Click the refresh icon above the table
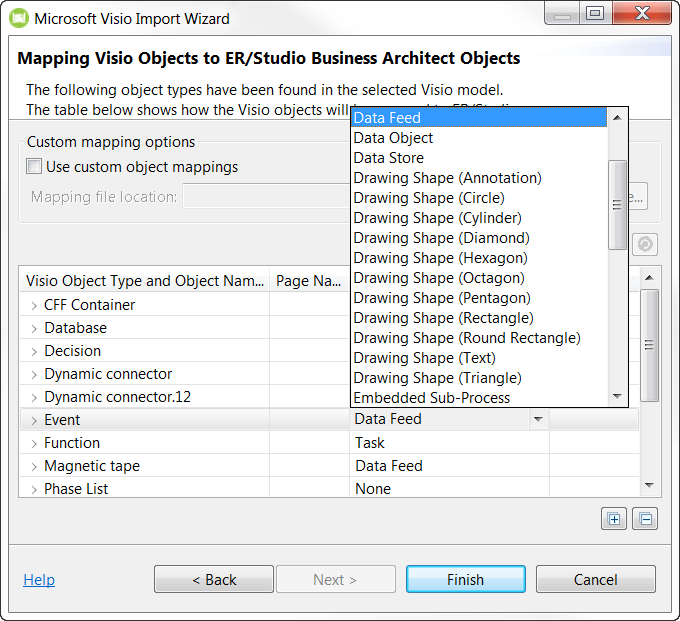Image resolution: width=680 pixels, height=621 pixels. [645, 245]
